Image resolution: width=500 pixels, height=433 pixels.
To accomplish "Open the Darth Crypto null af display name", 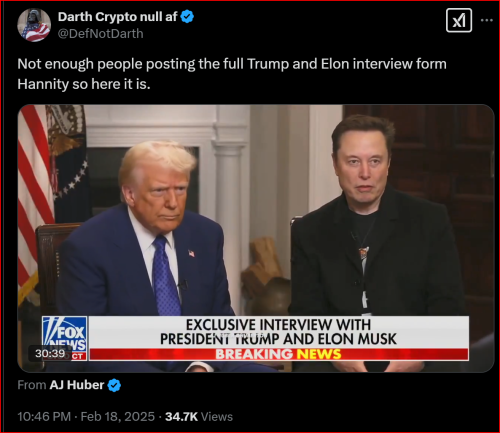I will pos(117,17).
